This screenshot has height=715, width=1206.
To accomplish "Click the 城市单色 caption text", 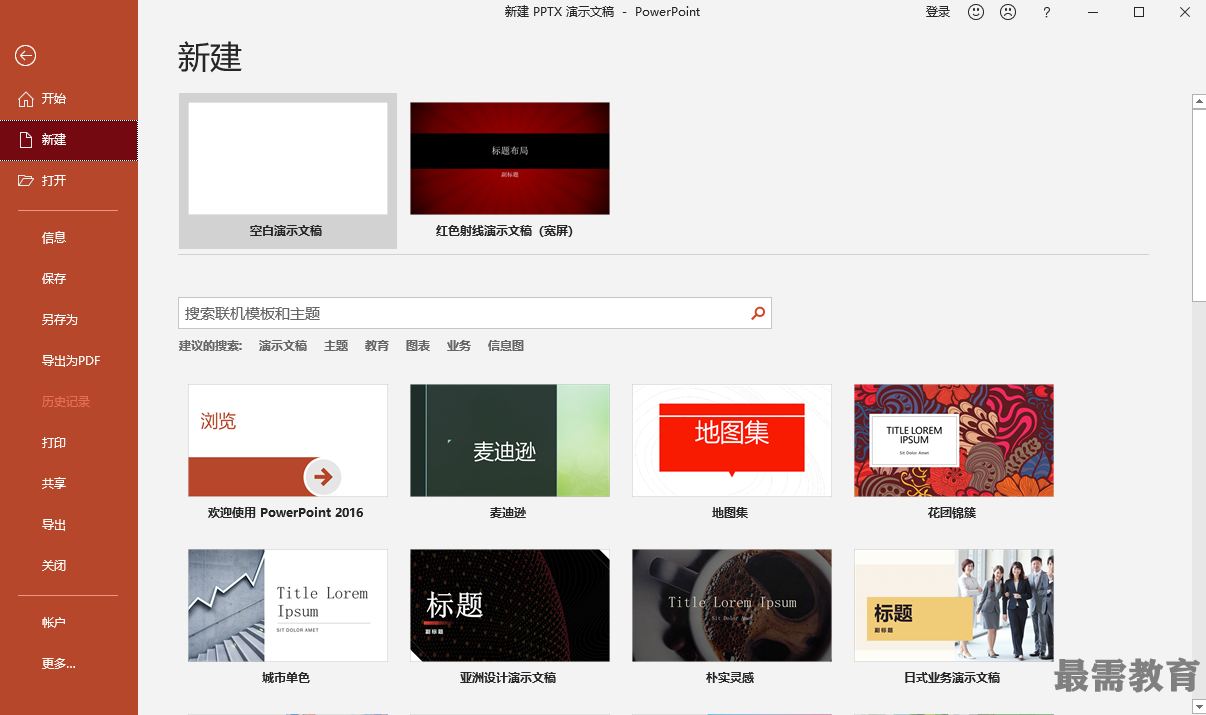I will click(x=286, y=678).
